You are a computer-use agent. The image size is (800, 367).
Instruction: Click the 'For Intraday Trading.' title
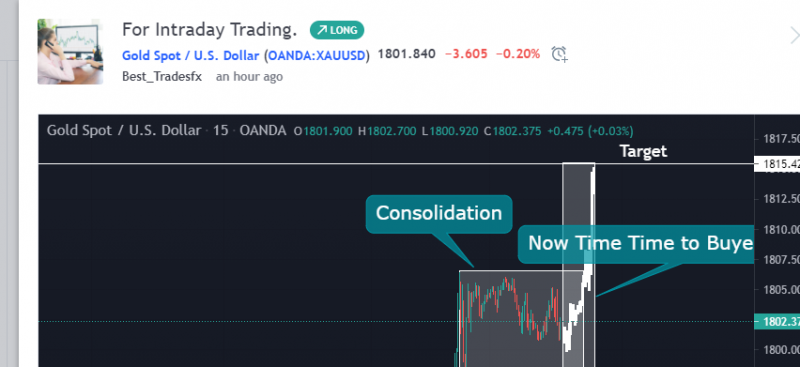click(209, 30)
